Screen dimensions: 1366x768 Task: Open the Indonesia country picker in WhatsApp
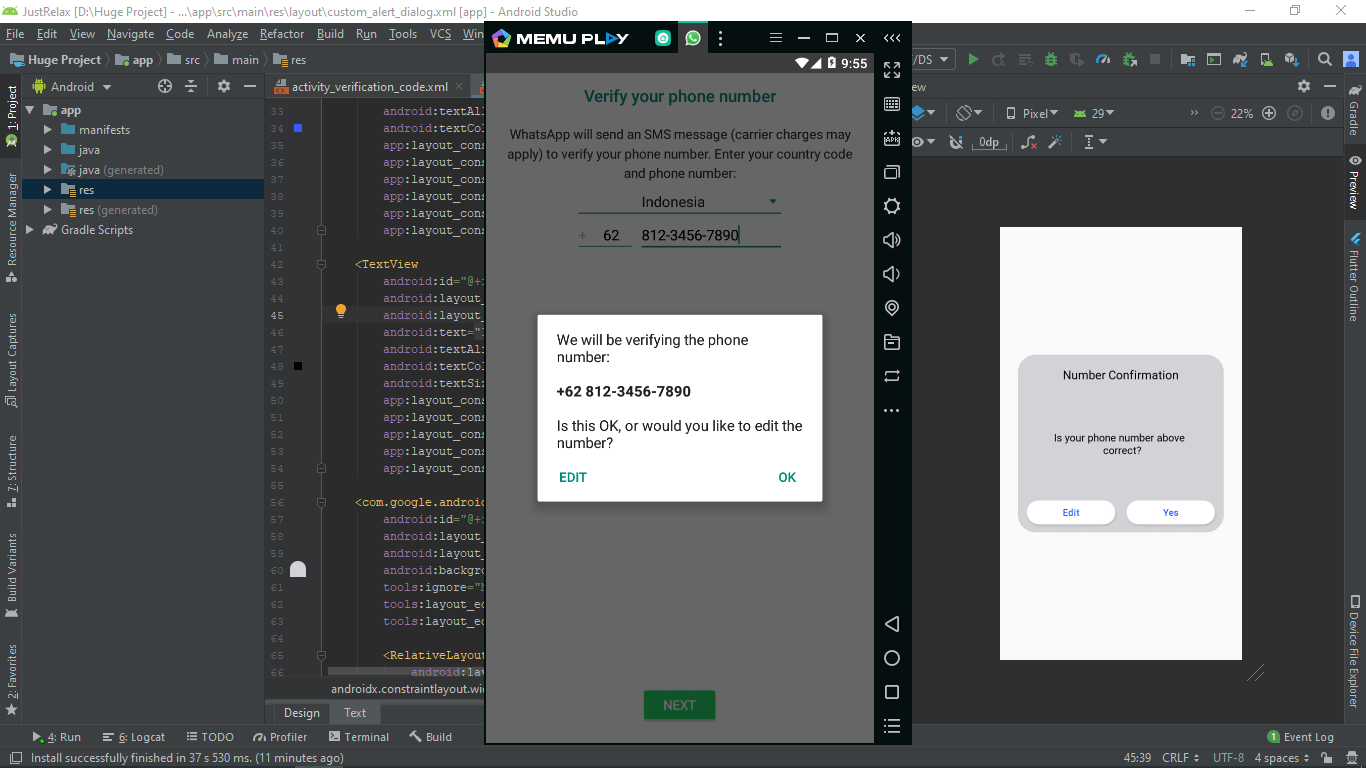coord(680,200)
